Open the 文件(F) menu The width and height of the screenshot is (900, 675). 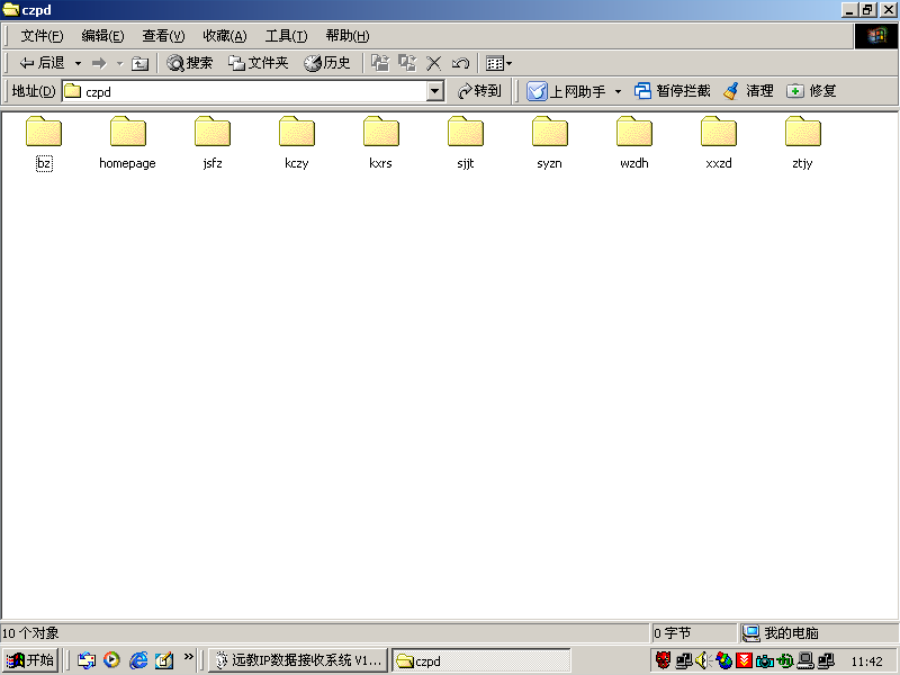coord(42,36)
